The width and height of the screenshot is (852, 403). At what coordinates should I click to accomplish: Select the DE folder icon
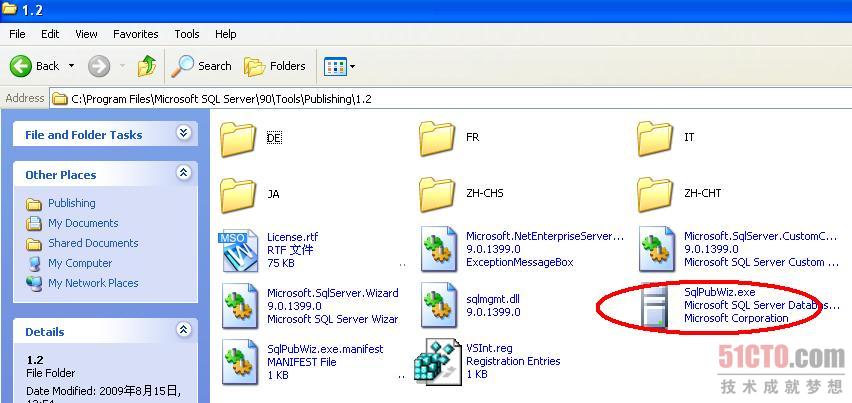[x=238, y=139]
